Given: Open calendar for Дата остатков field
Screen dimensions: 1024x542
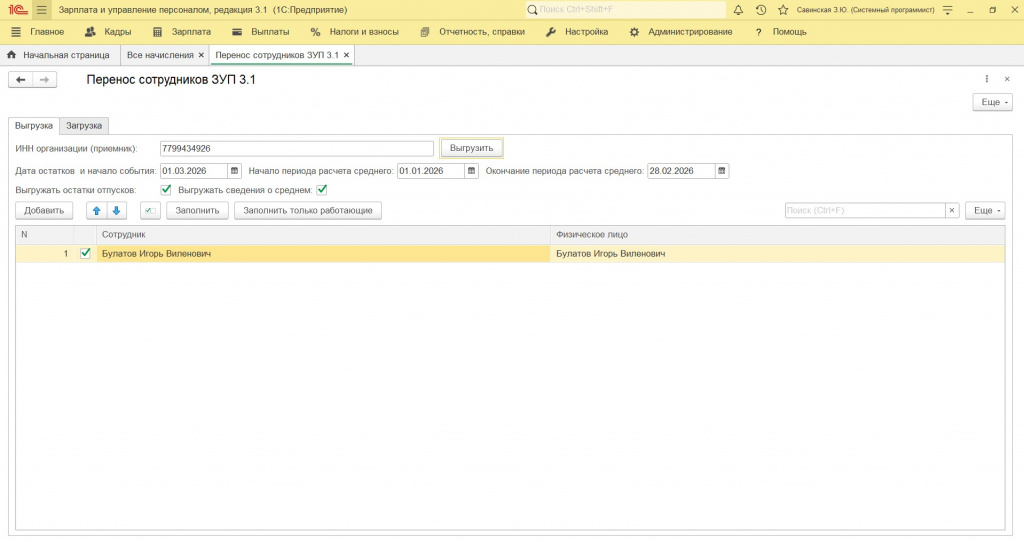Looking at the screenshot, I should click(234, 171).
